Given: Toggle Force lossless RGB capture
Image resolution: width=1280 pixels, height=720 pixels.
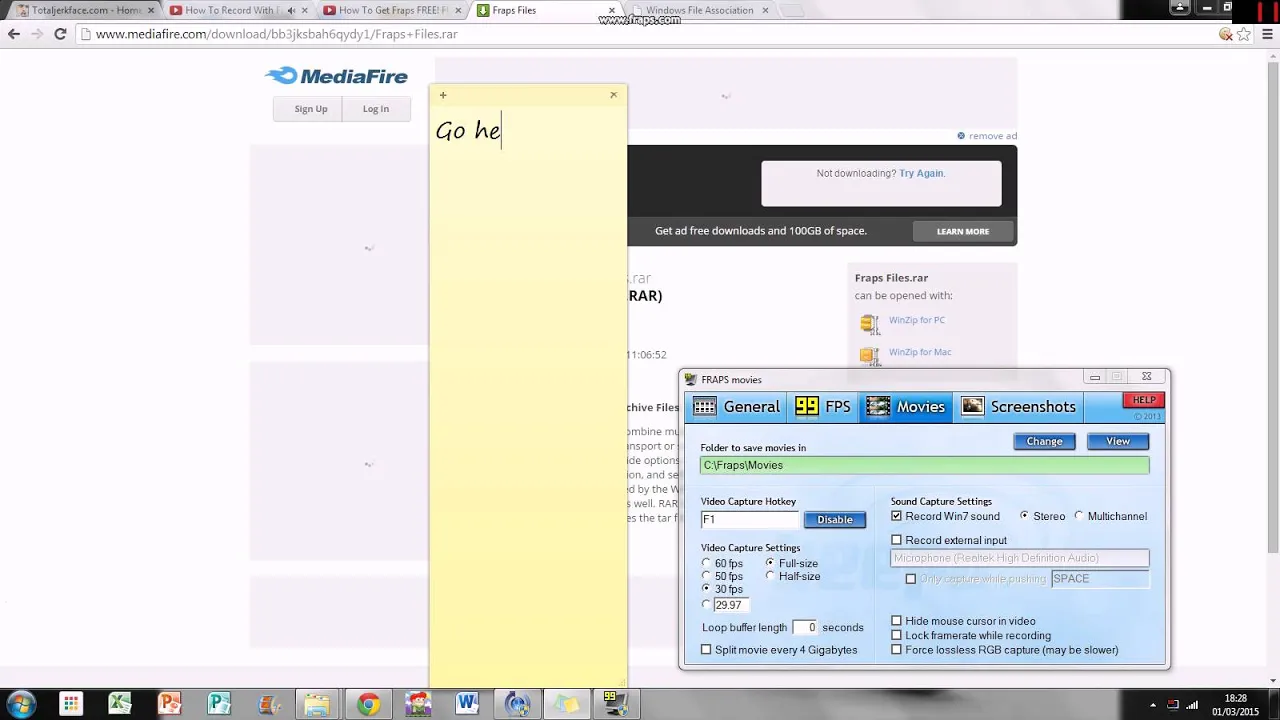Looking at the screenshot, I should pyautogui.click(x=897, y=650).
